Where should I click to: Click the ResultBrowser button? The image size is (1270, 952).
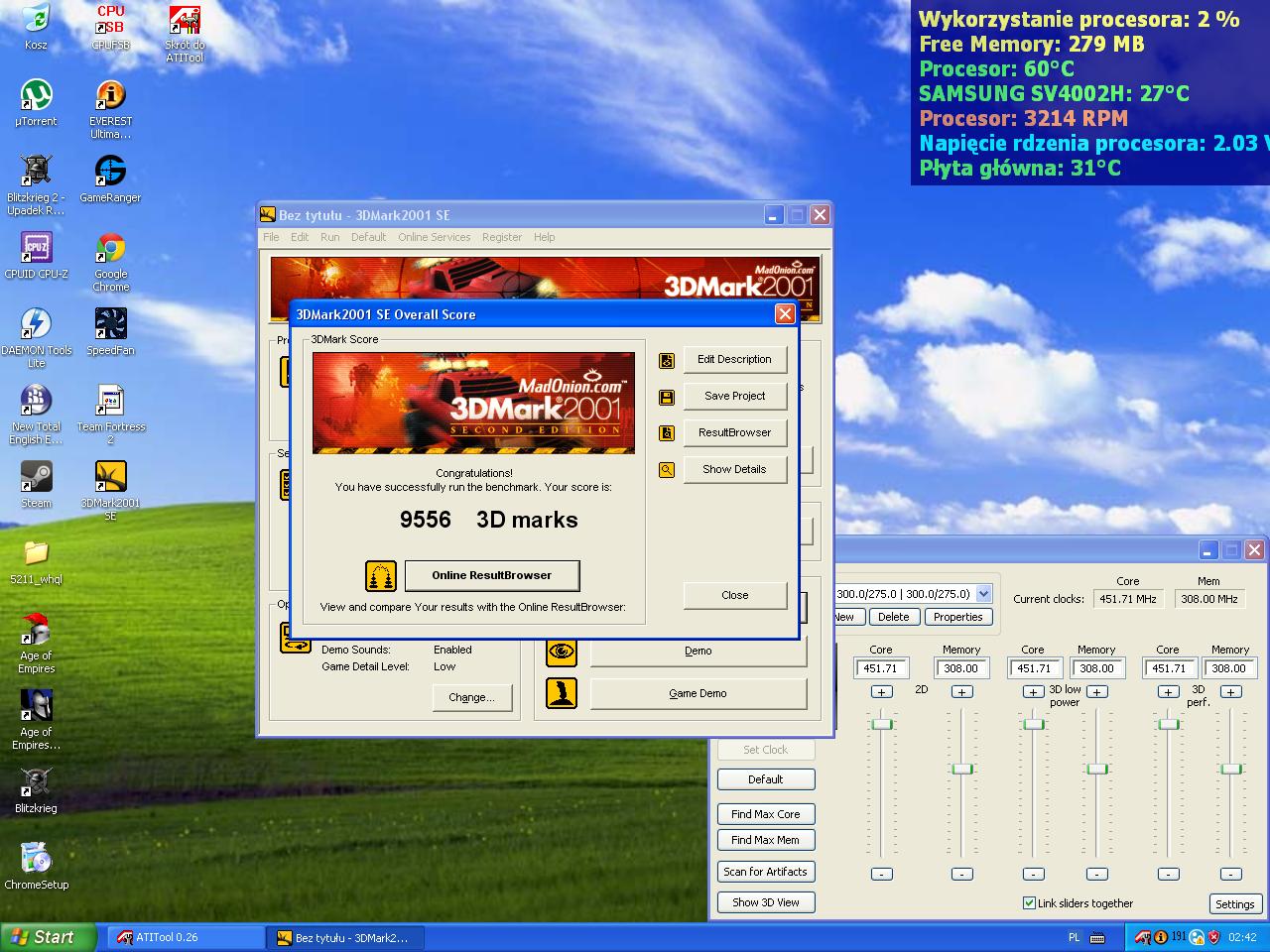coord(734,433)
